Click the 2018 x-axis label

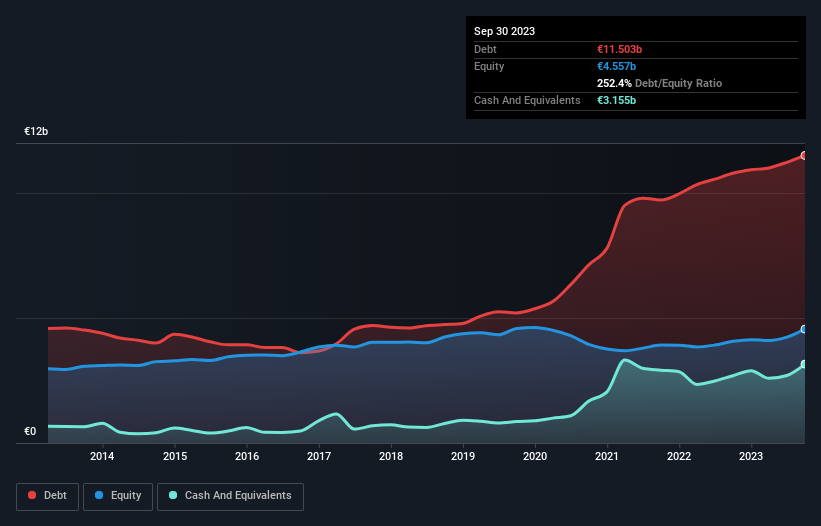coord(391,456)
